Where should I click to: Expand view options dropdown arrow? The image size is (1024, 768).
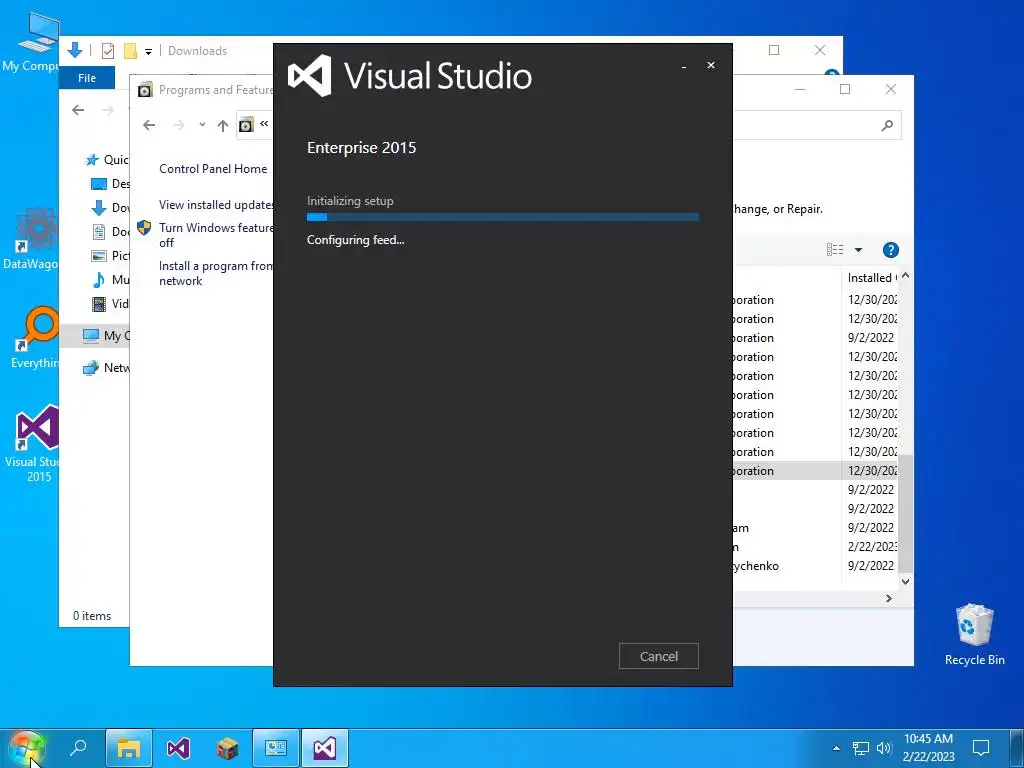(x=858, y=249)
